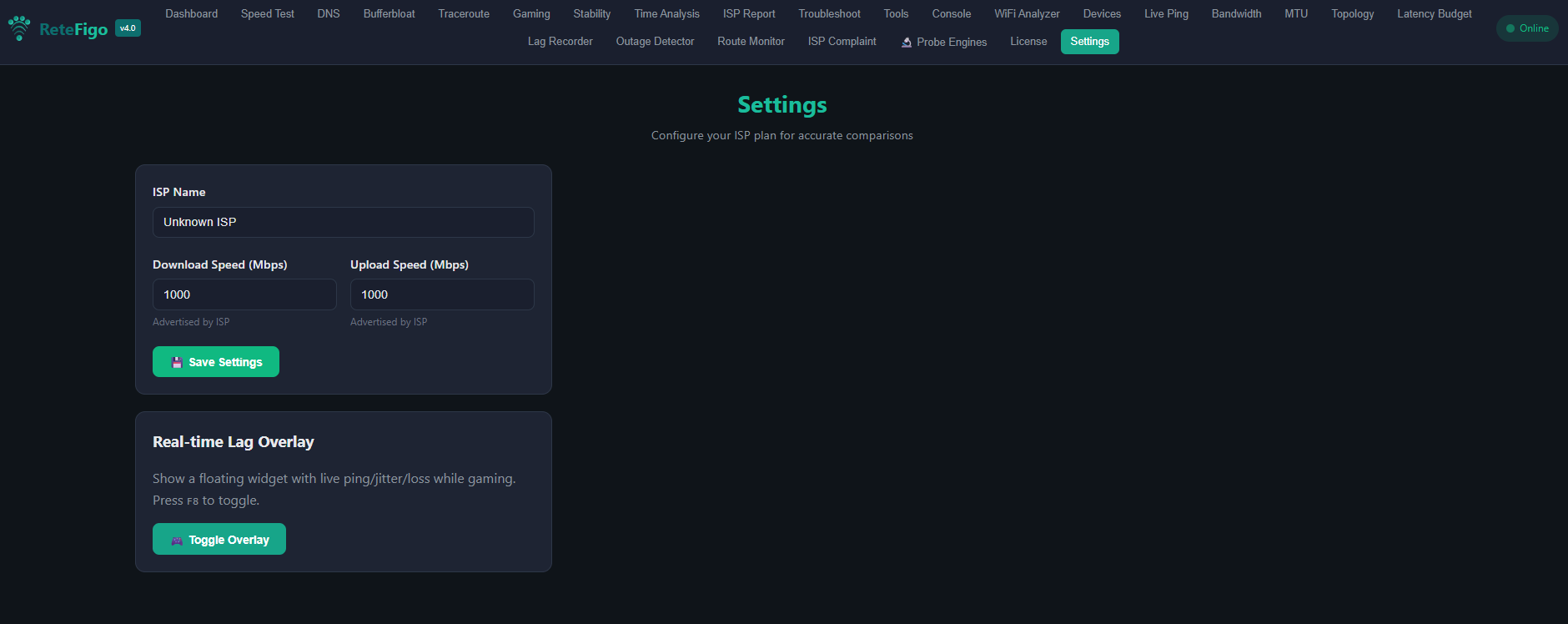Click the ISP Name input field
The image size is (1568, 624).
343,223
